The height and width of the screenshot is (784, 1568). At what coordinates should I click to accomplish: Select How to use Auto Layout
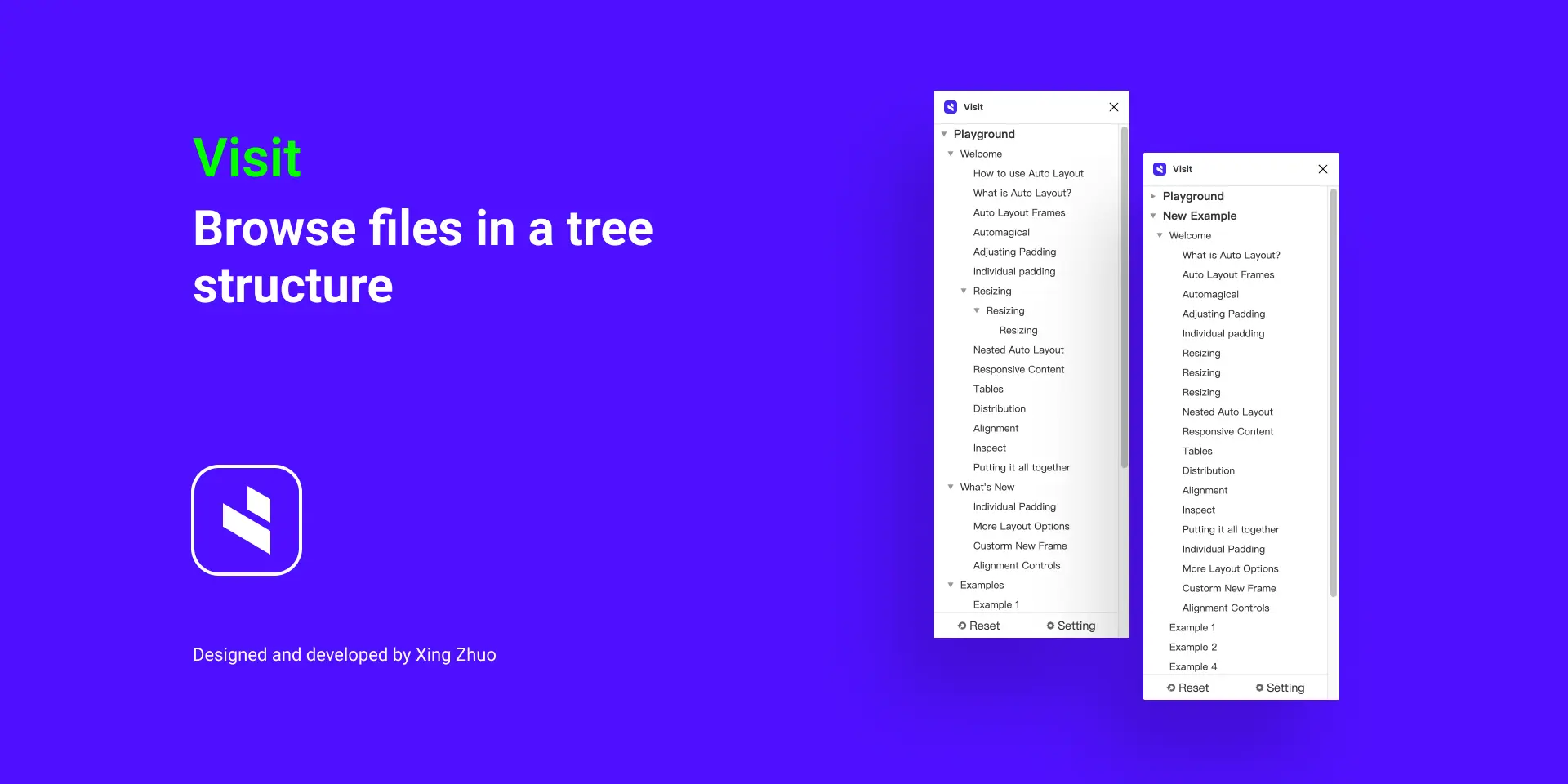pos(1028,173)
